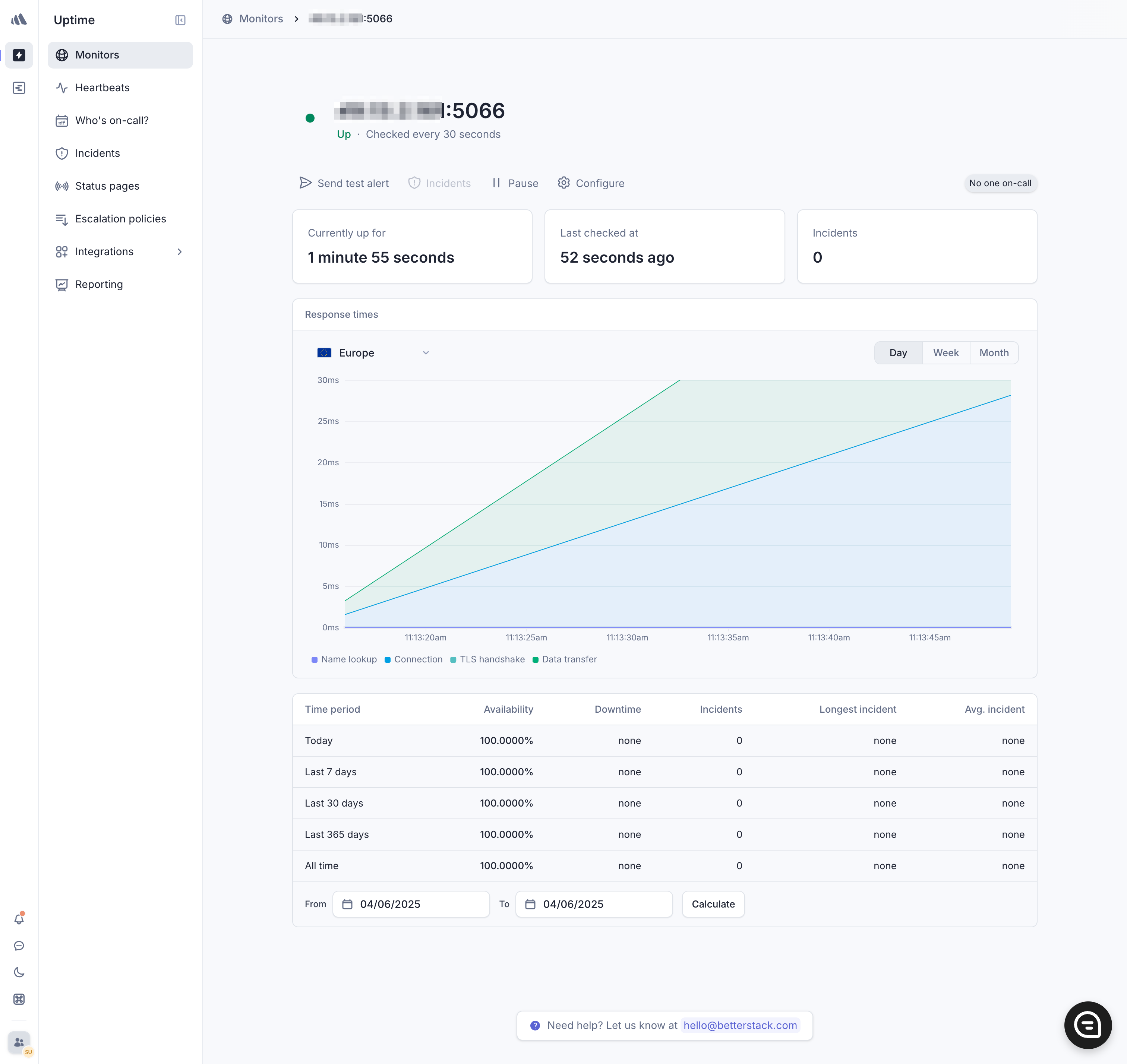Go to Monitors in sidebar
Viewport: 1127px width, 1064px height.
click(120, 55)
